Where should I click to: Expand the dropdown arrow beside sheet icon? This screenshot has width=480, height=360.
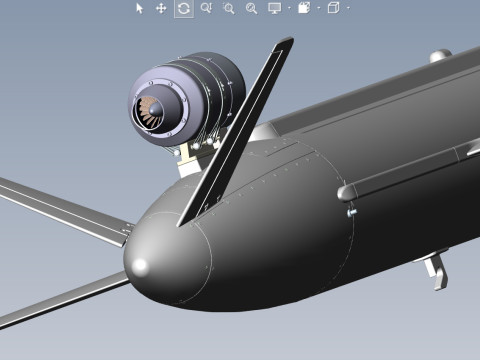click(x=319, y=8)
